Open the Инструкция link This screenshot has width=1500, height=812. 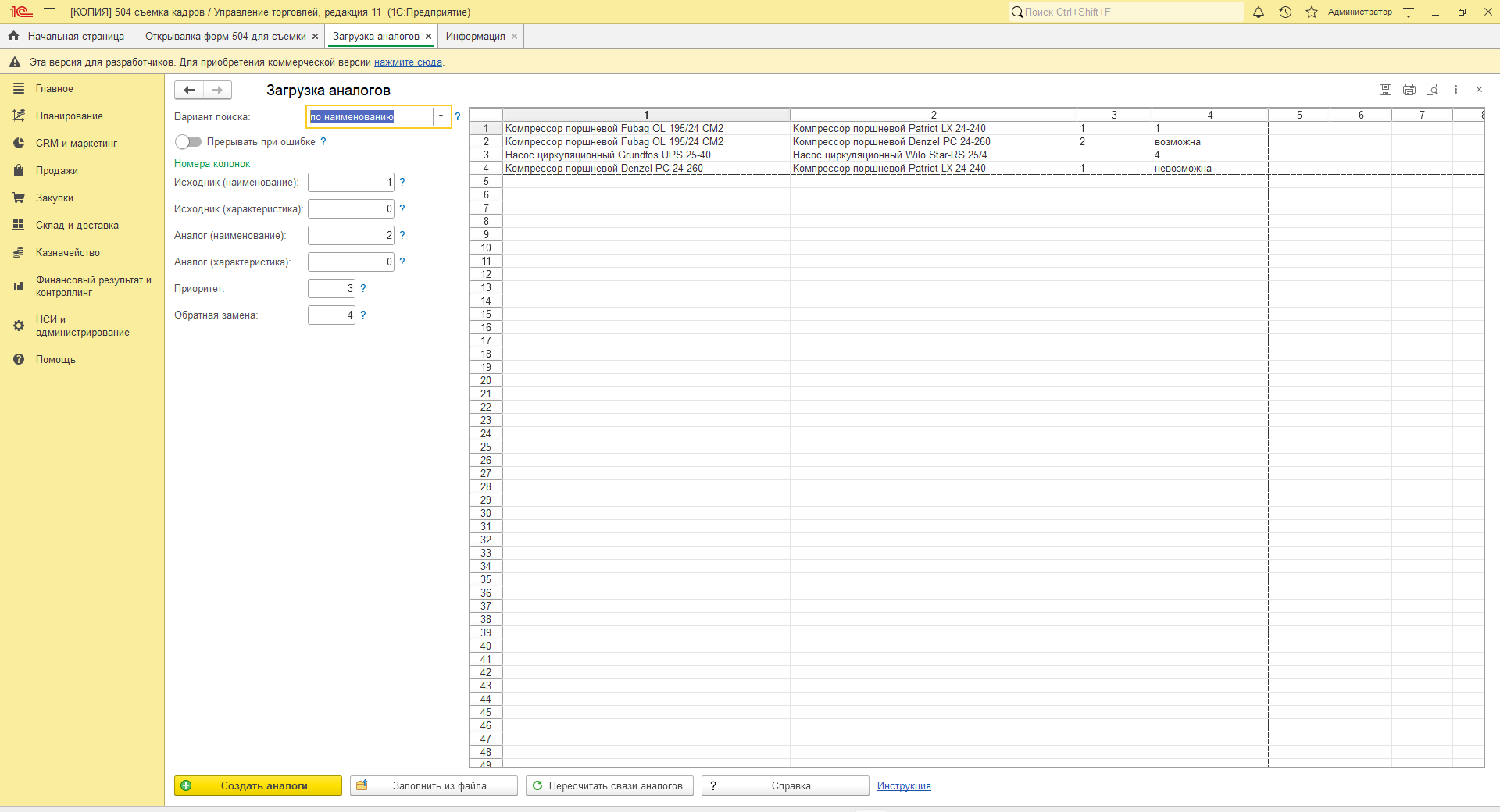click(904, 785)
